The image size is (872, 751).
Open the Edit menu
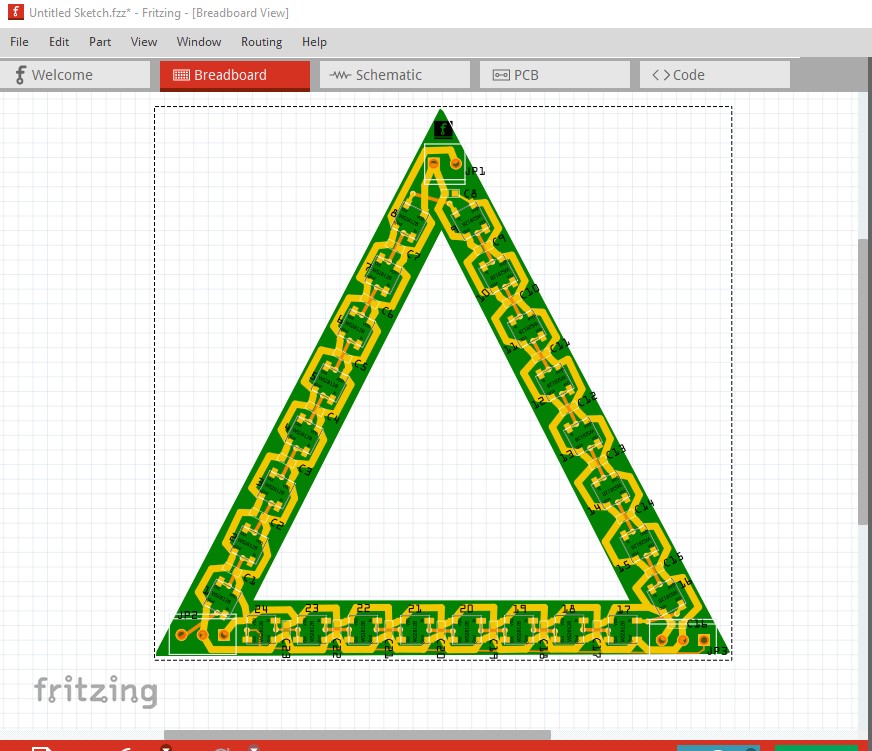59,42
